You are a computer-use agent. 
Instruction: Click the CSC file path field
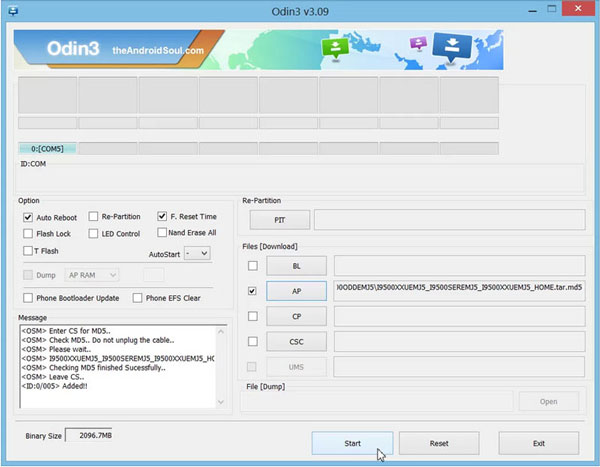pyautogui.click(x=459, y=341)
